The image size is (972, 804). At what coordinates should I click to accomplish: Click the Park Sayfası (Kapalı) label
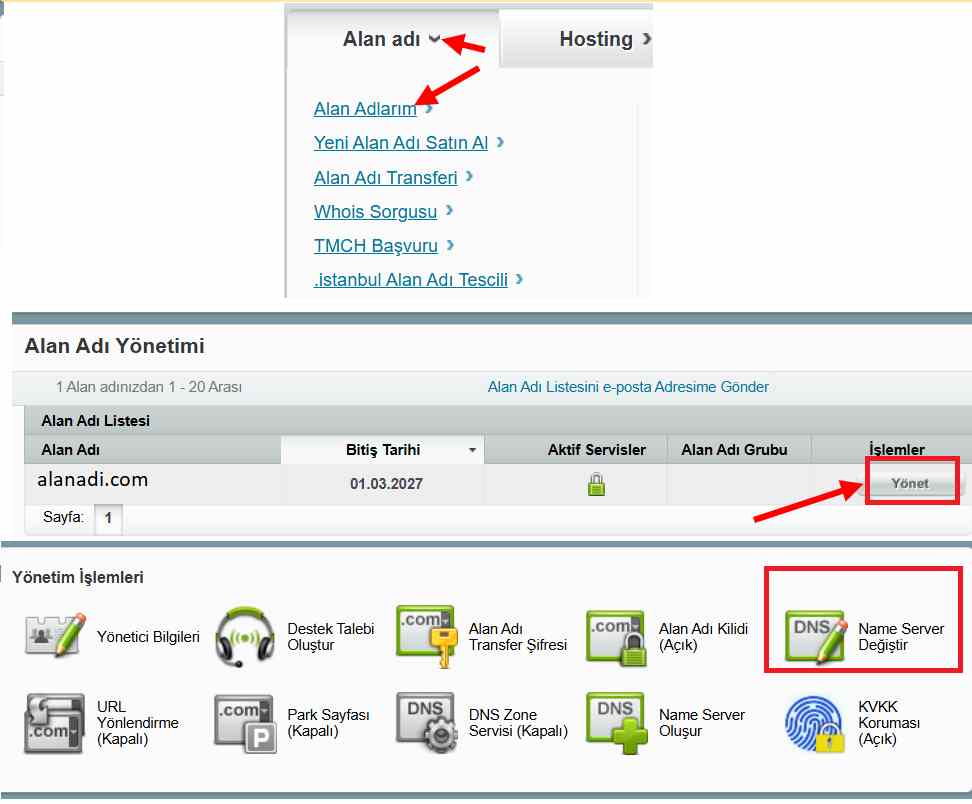[328, 723]
